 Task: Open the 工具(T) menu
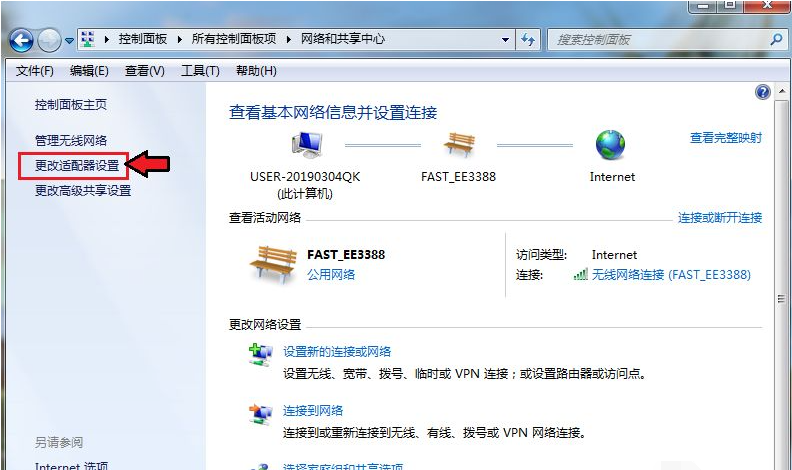pyautogui.click(x=200, y=71)
